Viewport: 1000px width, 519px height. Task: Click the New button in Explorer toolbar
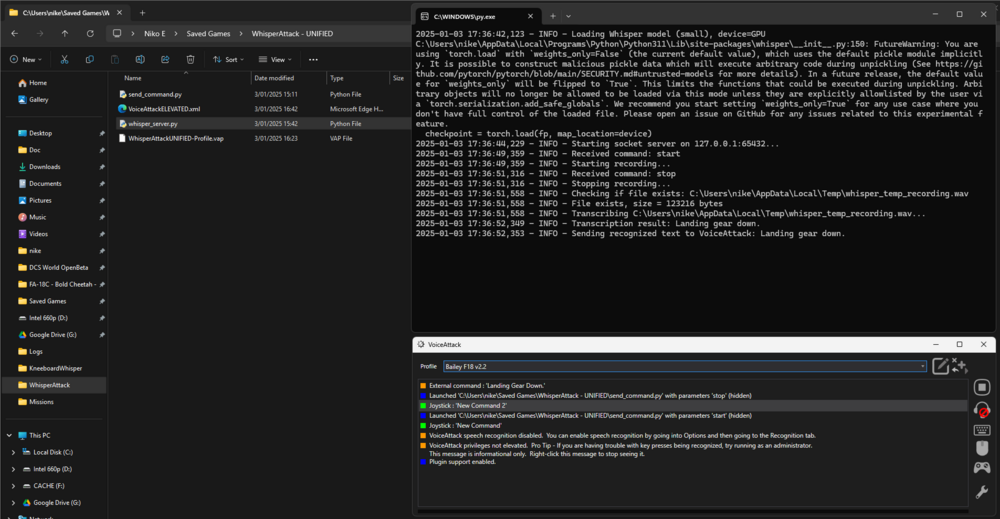(27, 59)
